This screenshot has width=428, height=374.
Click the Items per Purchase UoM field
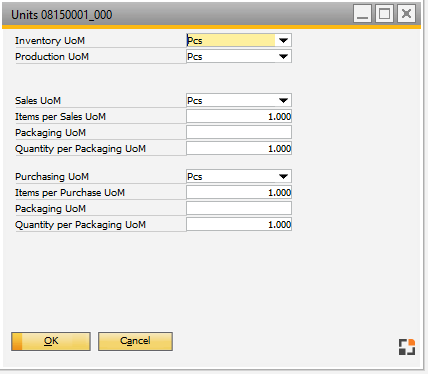click(x=239, y=192)
